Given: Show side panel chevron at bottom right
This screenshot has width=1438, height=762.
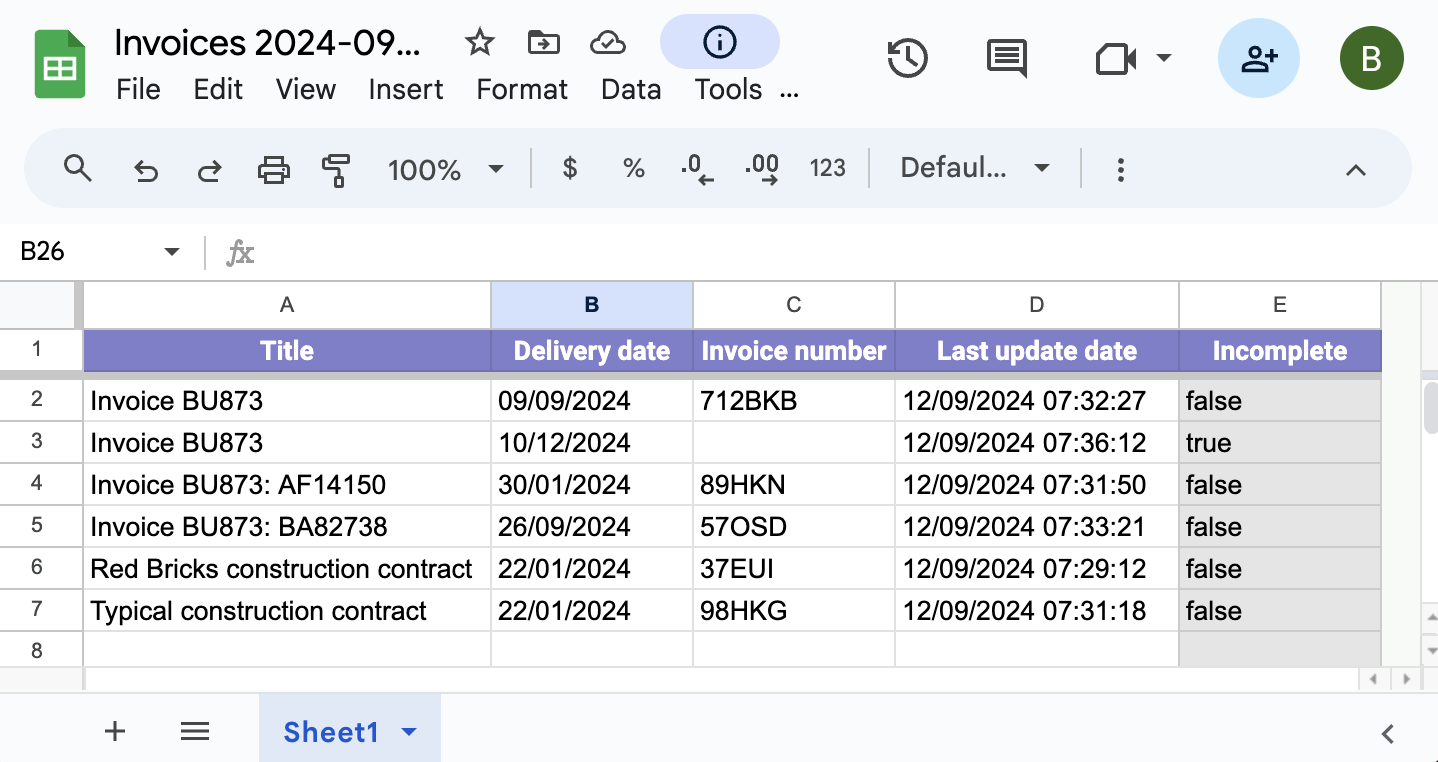Looking at the screenshot, I should point(1388,734).
